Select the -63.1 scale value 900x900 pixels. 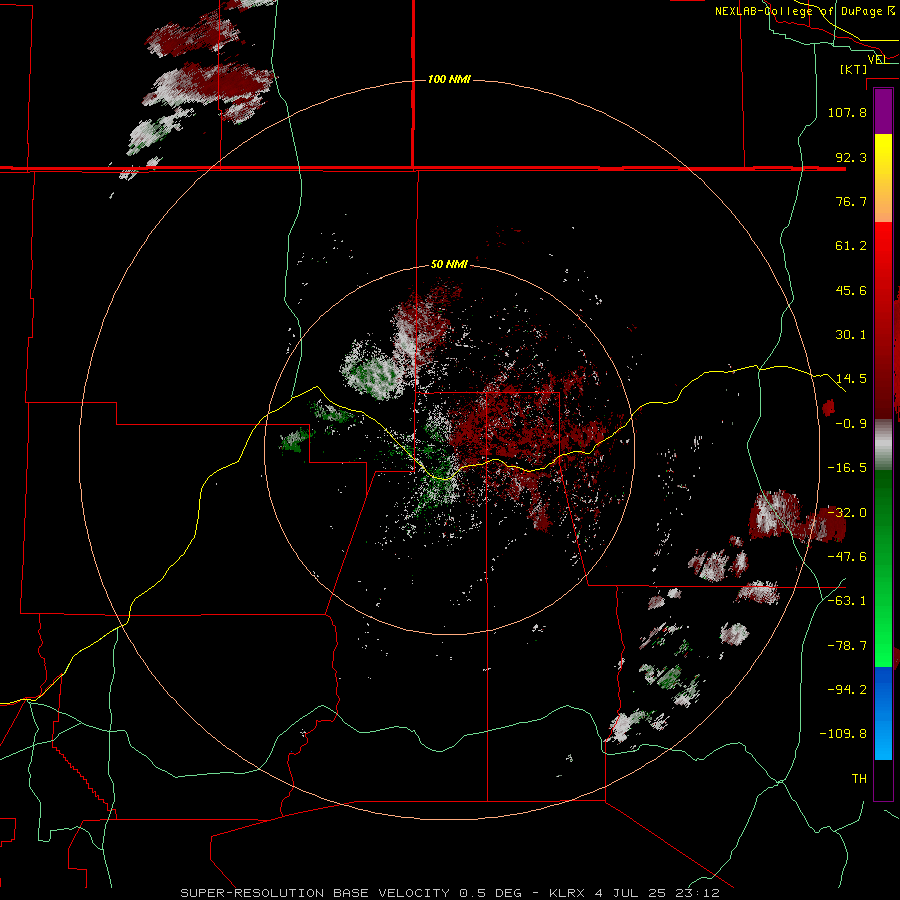tap(847, 601)
